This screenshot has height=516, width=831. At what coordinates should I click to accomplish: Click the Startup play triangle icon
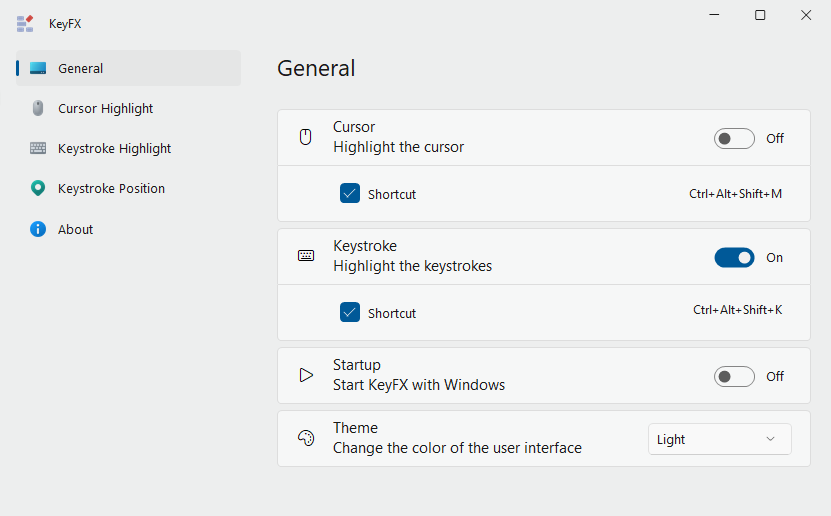306,376
